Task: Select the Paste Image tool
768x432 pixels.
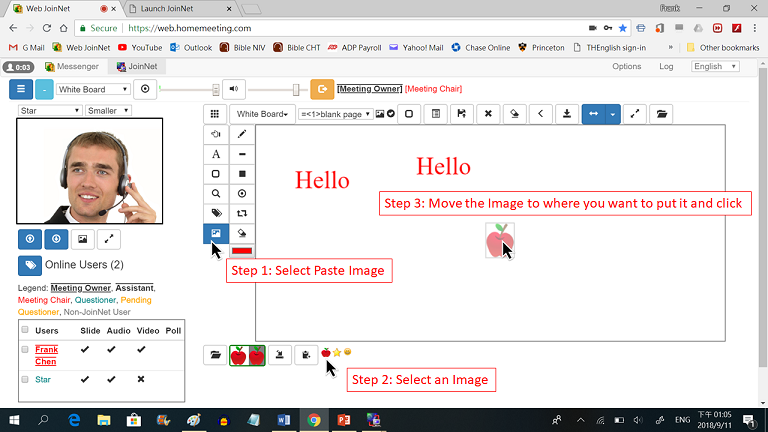Action: tap(216, 233)
